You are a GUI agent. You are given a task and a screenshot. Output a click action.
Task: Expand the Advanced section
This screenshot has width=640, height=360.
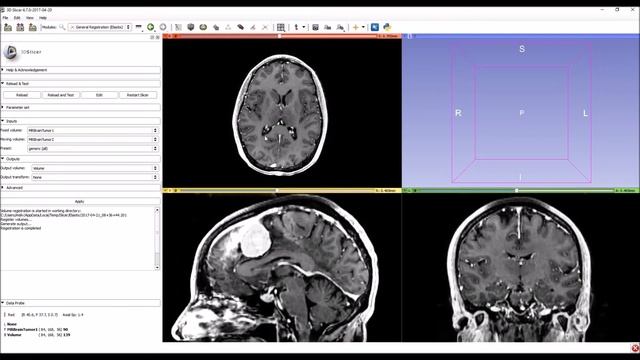tap(80, 188)
